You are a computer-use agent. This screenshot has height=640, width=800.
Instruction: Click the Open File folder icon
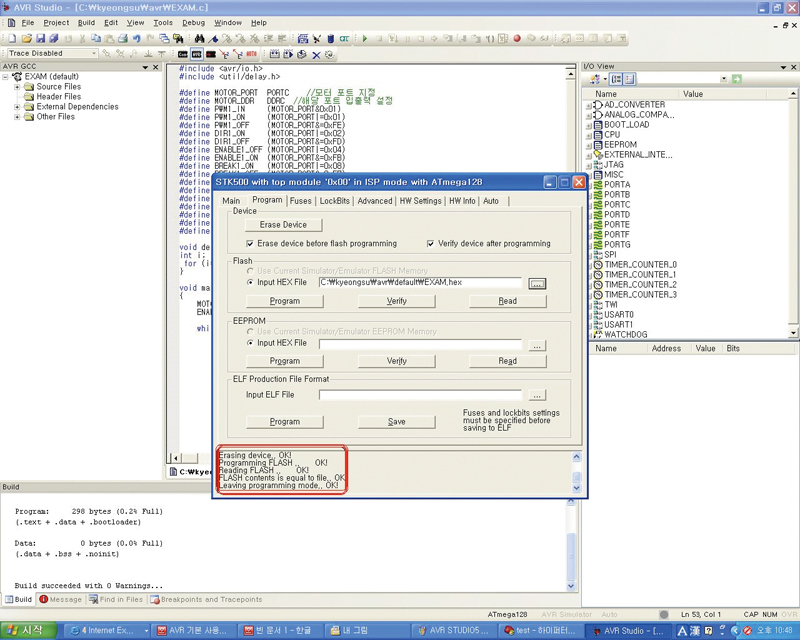tap(27, 38)
